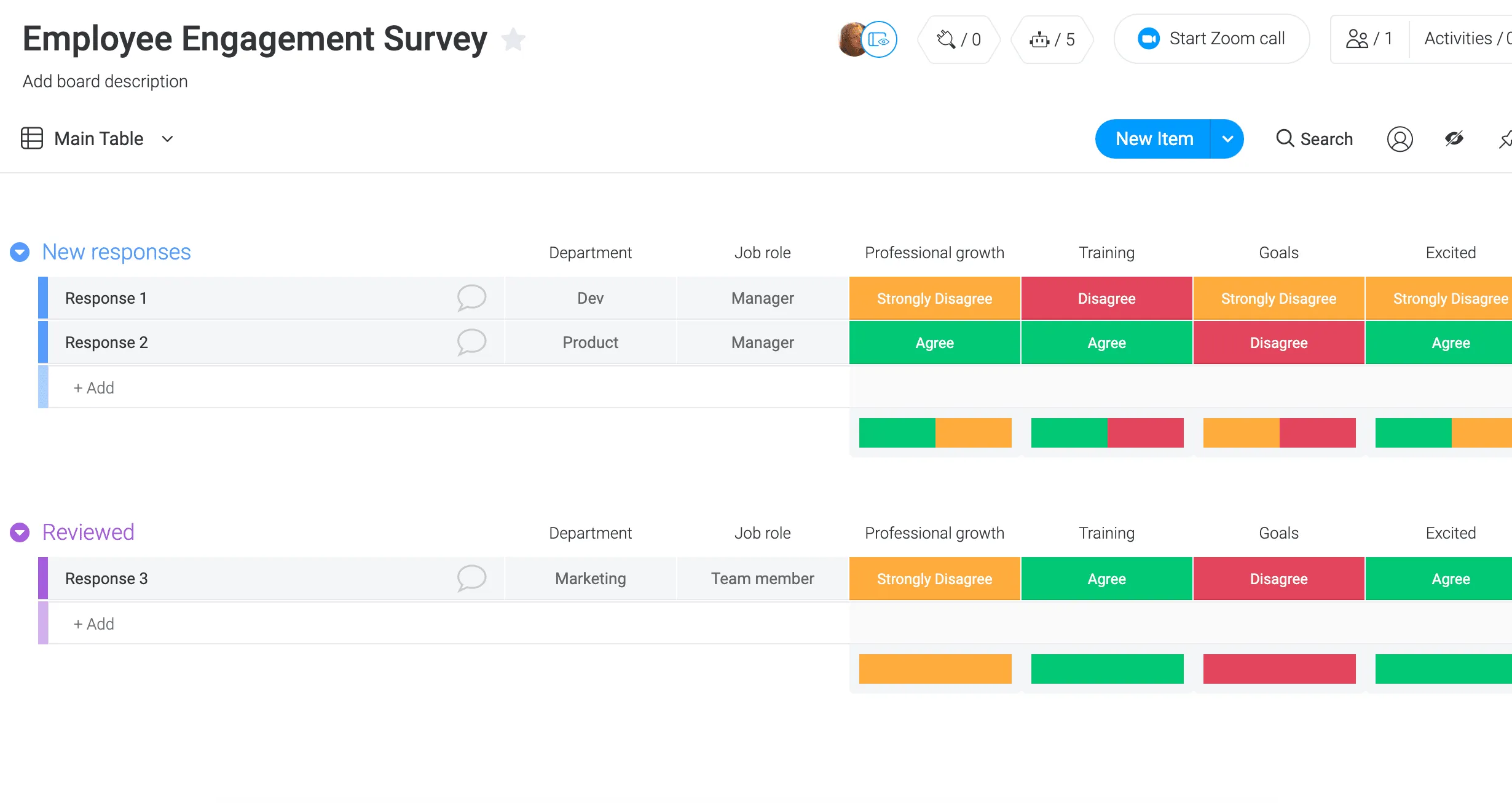Add a board description text

(x=105, y=81)
